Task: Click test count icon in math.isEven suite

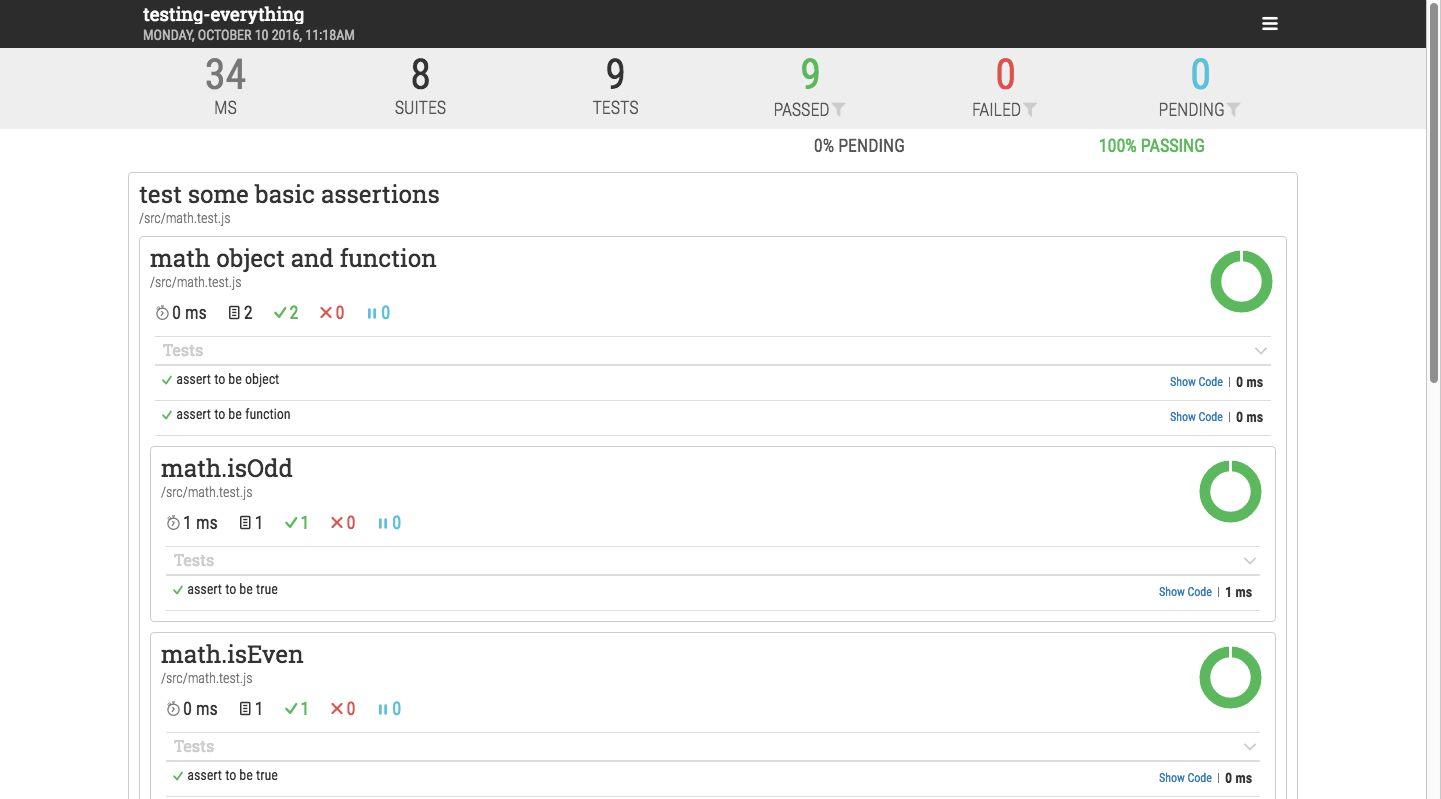Action: 245,709
